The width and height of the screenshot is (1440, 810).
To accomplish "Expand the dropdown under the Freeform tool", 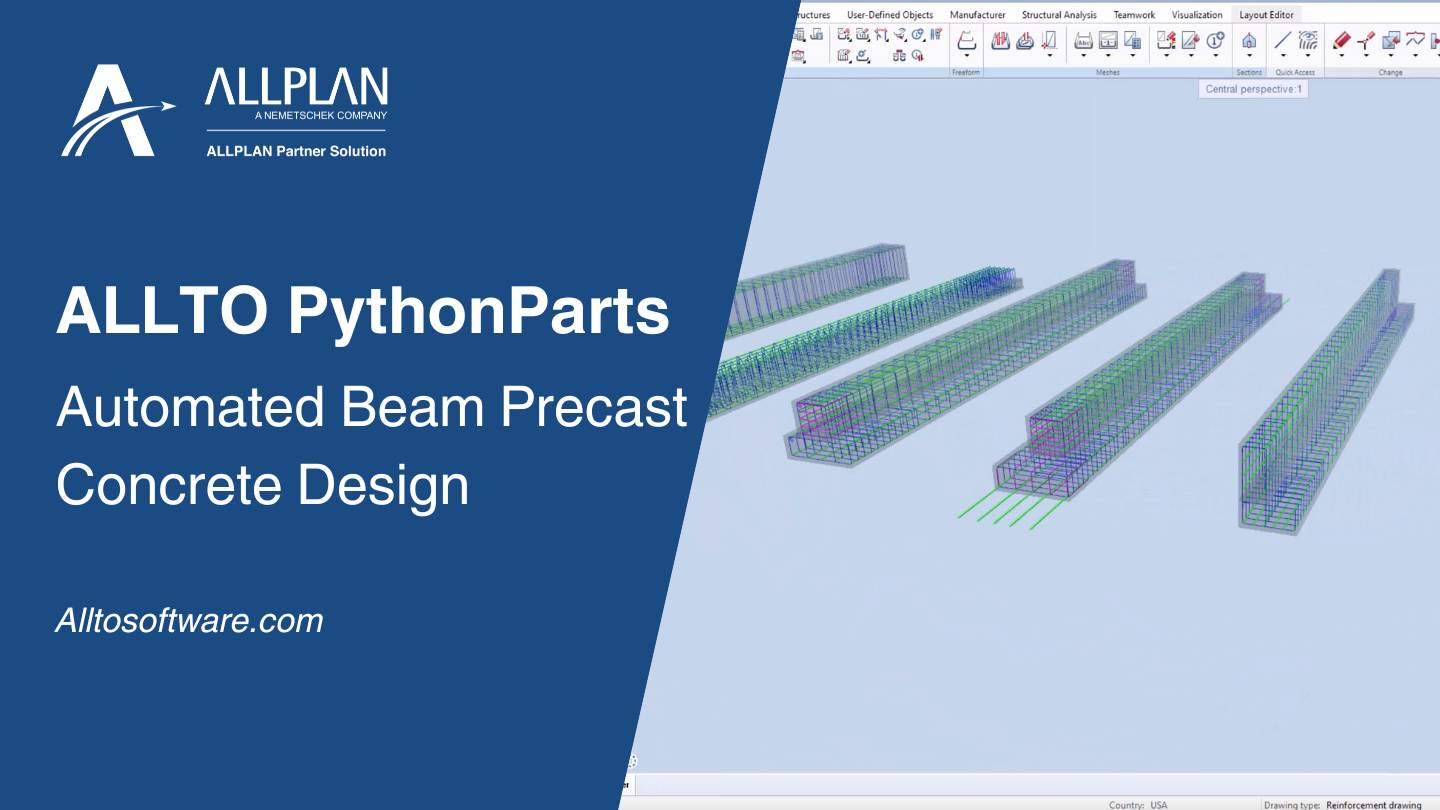I will point(966,55).
